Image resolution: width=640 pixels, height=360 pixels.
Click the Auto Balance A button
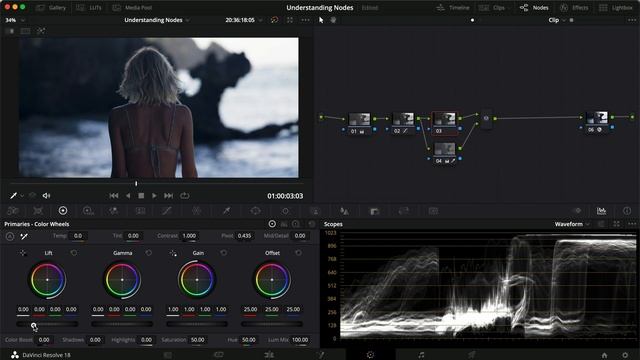(10, 236)
